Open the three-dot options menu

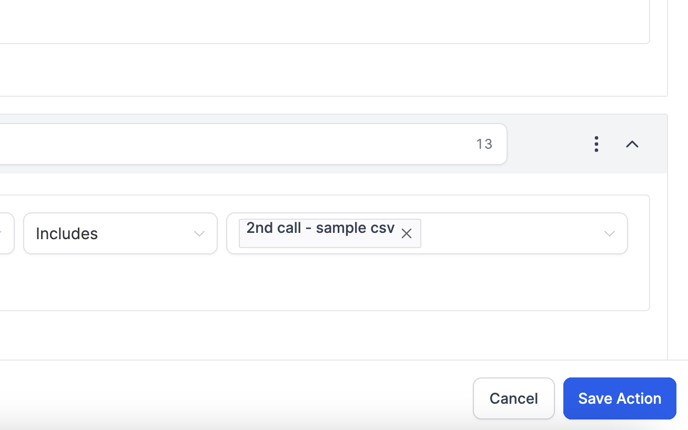click(596, 144)
